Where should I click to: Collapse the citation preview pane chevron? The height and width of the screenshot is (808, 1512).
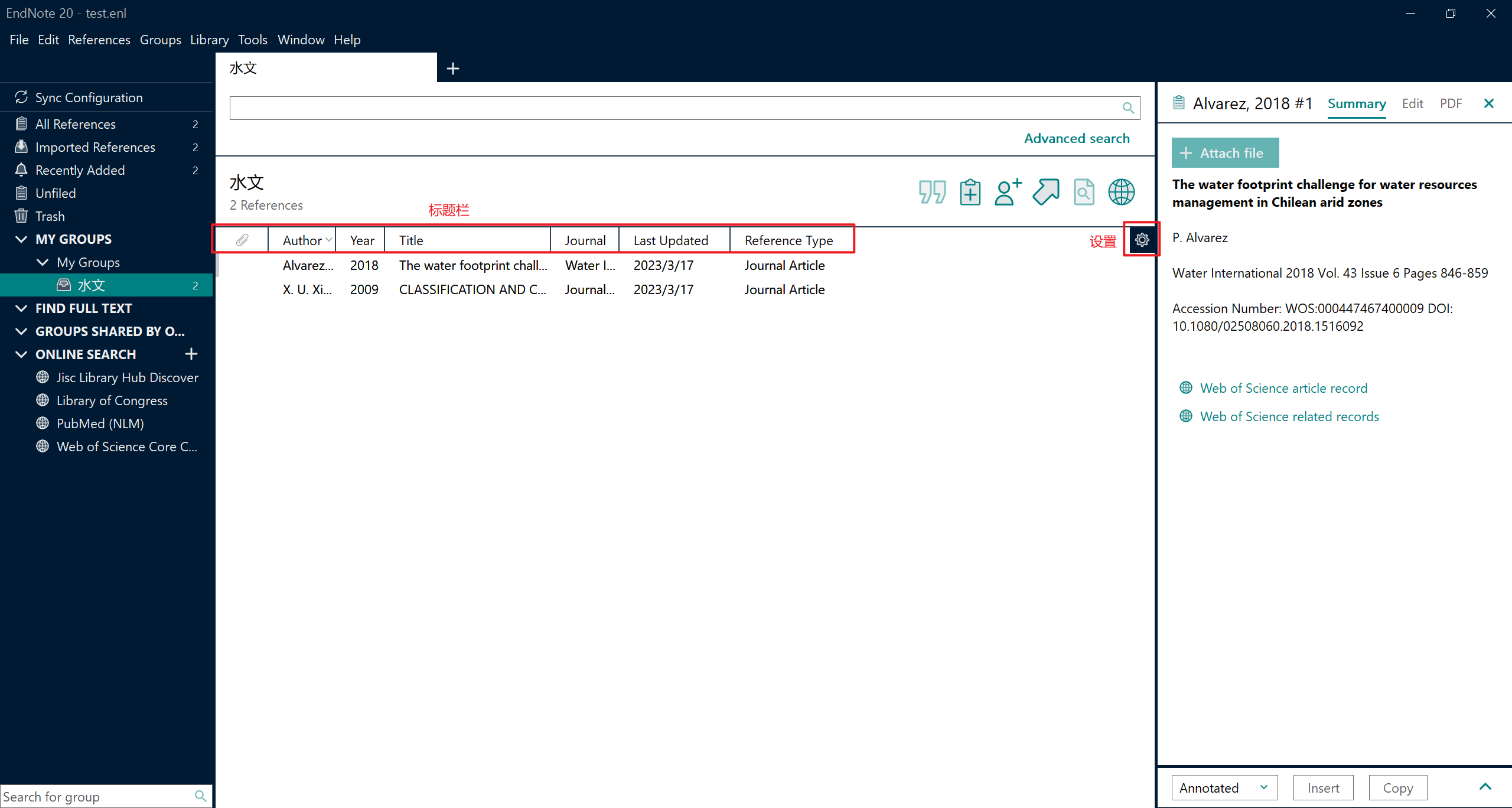[x=1485, y=786]
